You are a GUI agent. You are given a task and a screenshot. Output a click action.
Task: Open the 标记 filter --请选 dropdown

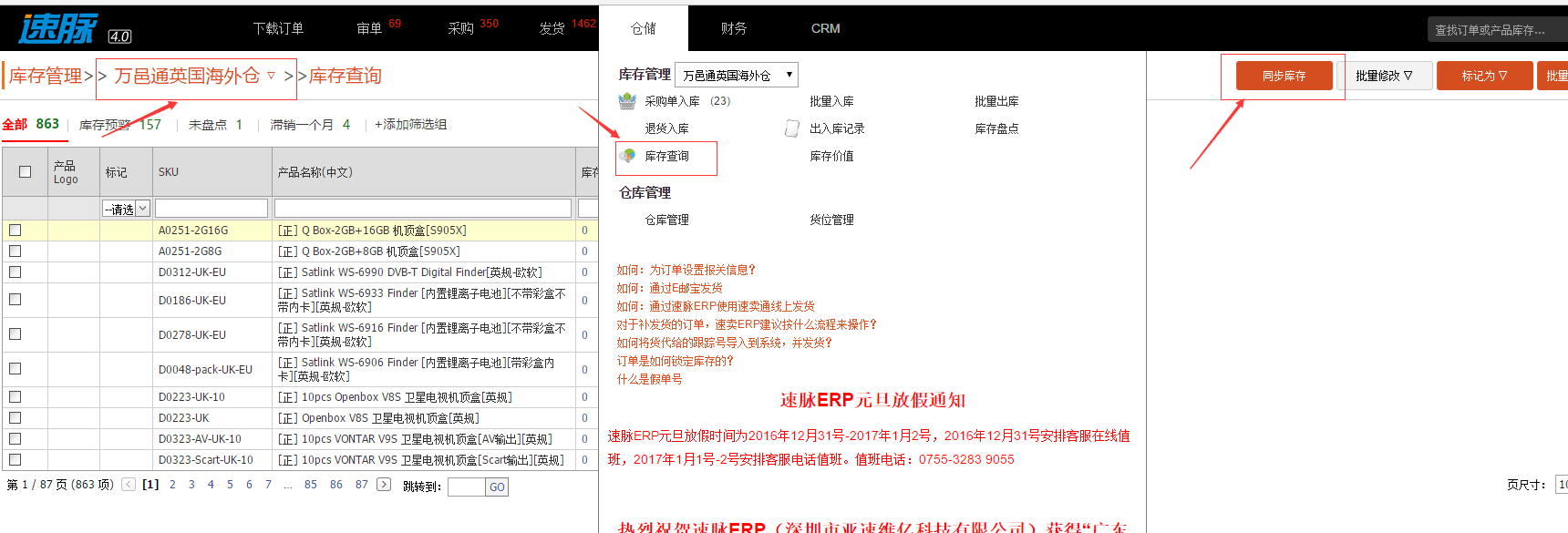(126, 209)
